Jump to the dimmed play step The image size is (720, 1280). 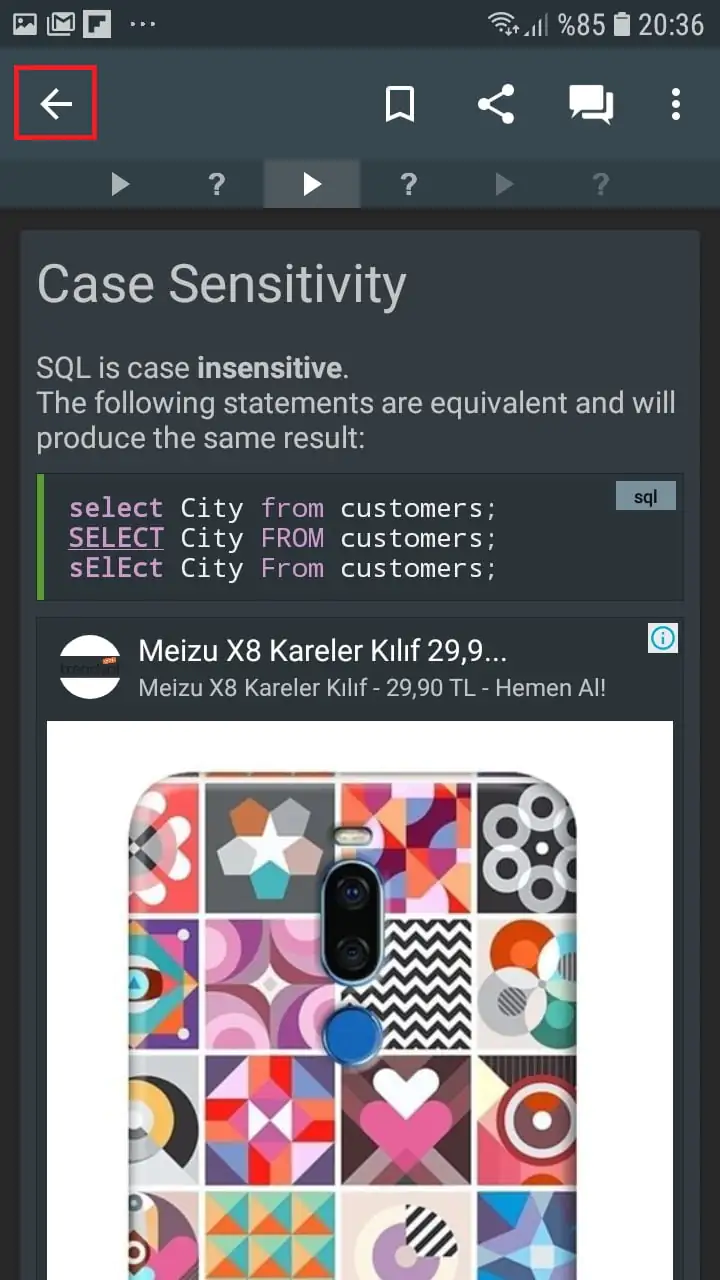[504, 184]
